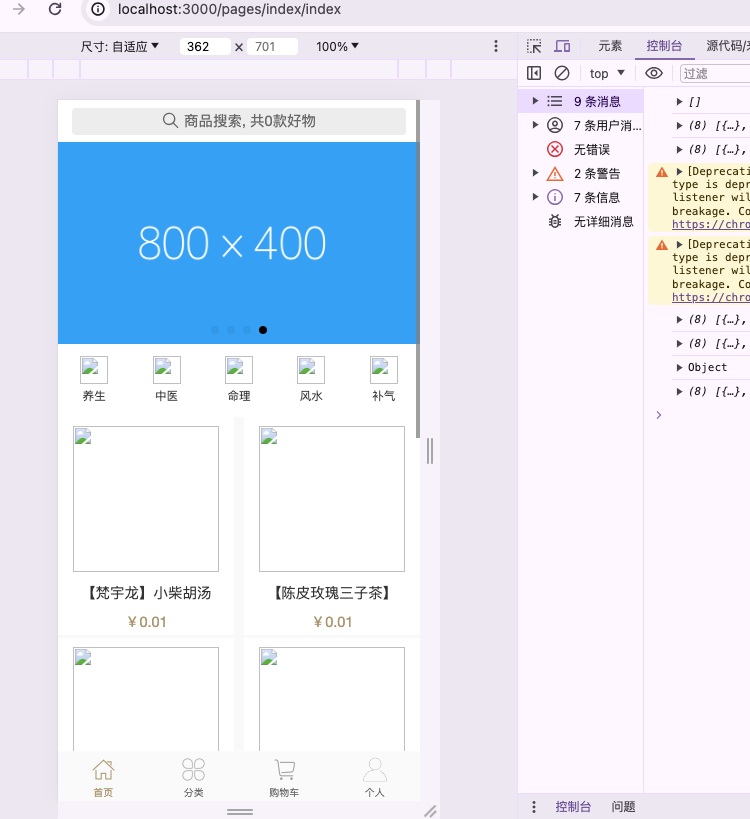This screenshot has width=750, height=819.
Task: Tap the 首页 home tab icon
Action: (103, 769)
